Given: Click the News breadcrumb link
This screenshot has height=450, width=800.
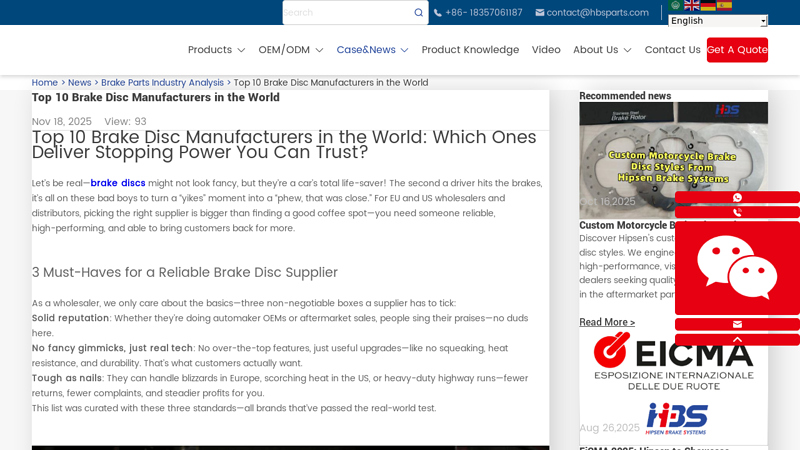Looking at the screenshot, I should tap(80, 83).
